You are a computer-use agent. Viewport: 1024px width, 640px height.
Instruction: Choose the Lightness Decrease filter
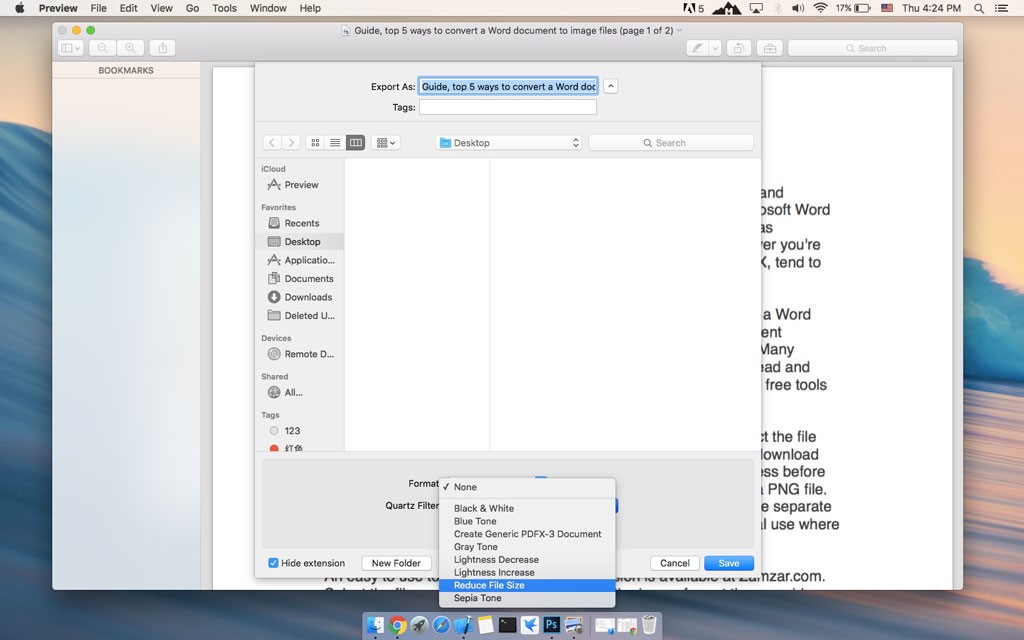click(527, 560)
